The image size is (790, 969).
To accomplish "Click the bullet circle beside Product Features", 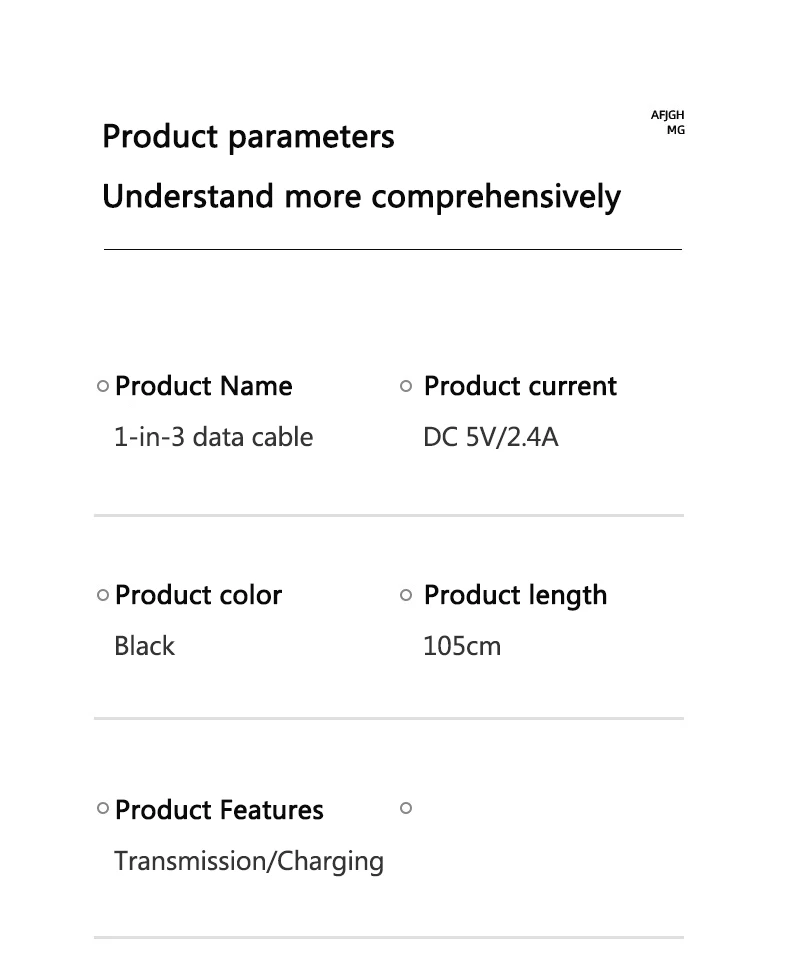I will click(103, 808).
